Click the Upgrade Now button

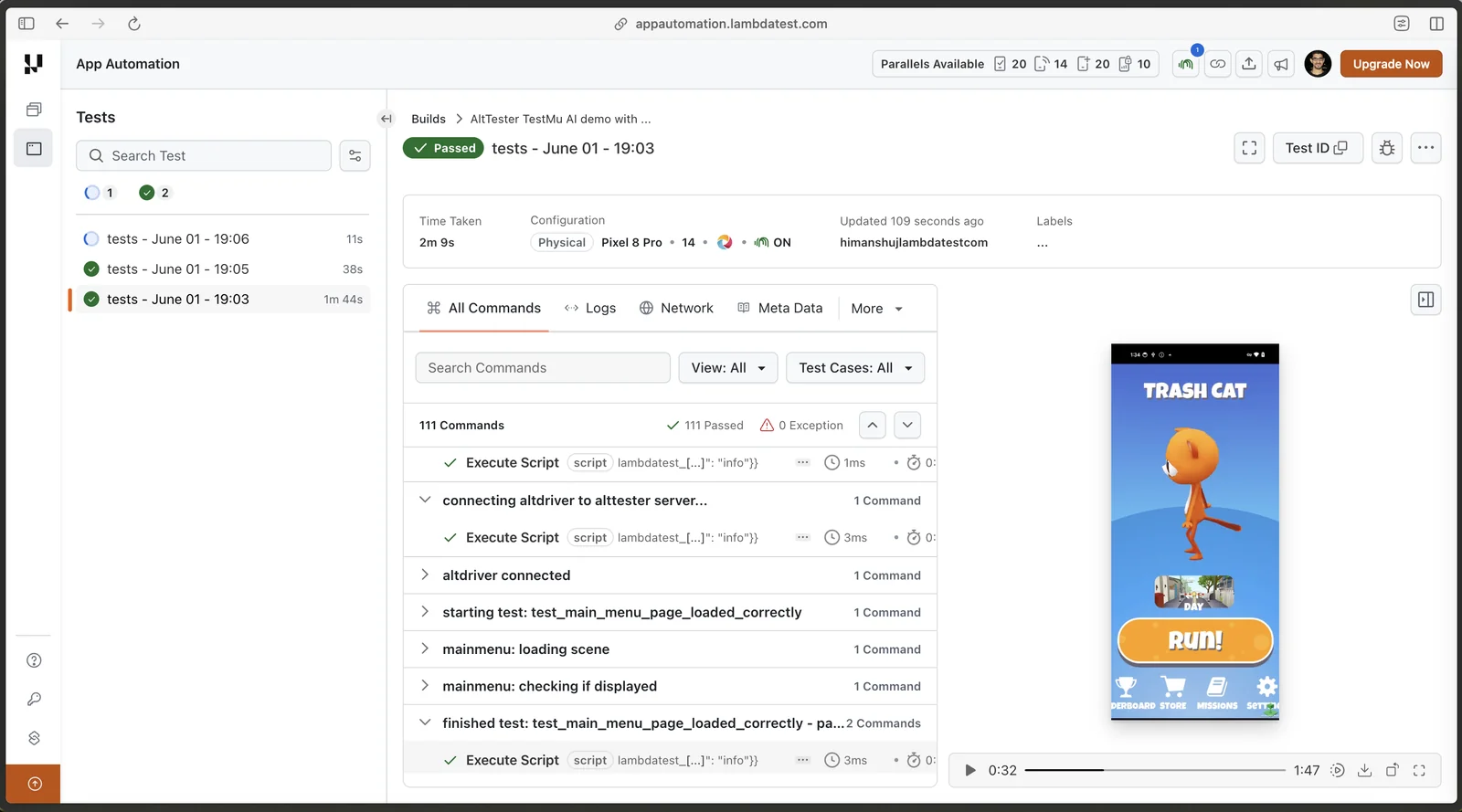click(x=1391, y=64)
